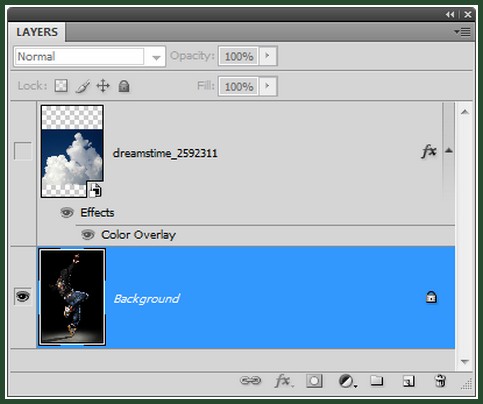Click fx icon on dreamstime_2592311 layer
483x404 pixels.
[429, 151]
